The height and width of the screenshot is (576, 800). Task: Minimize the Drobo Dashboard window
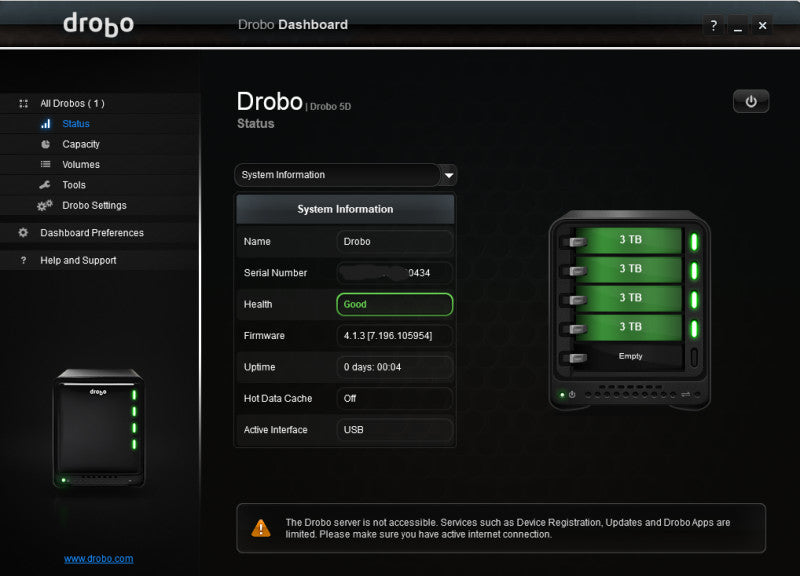738,25
